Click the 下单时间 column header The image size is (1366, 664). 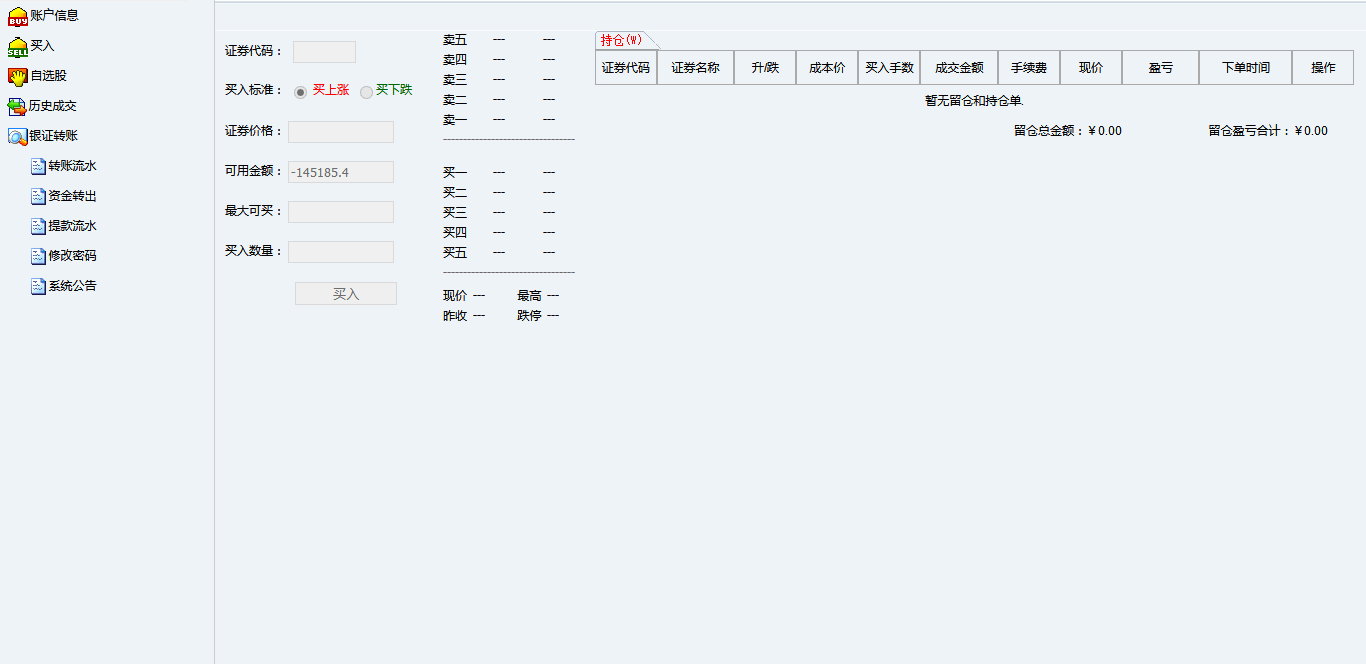tap(1245, 68)
